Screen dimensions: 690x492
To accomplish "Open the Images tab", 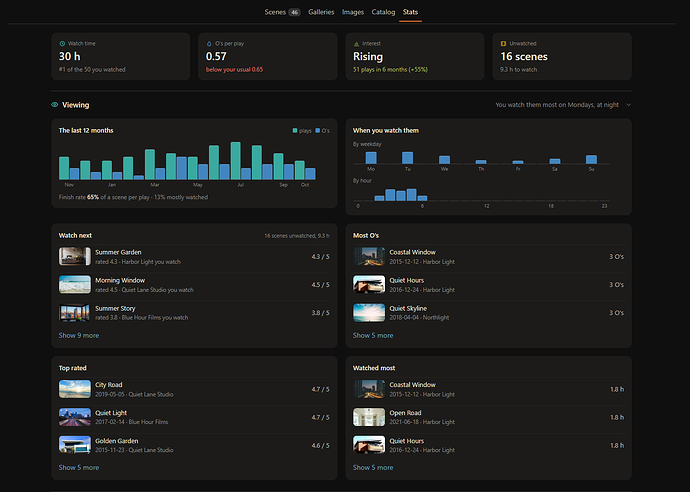I will (352, 12).
